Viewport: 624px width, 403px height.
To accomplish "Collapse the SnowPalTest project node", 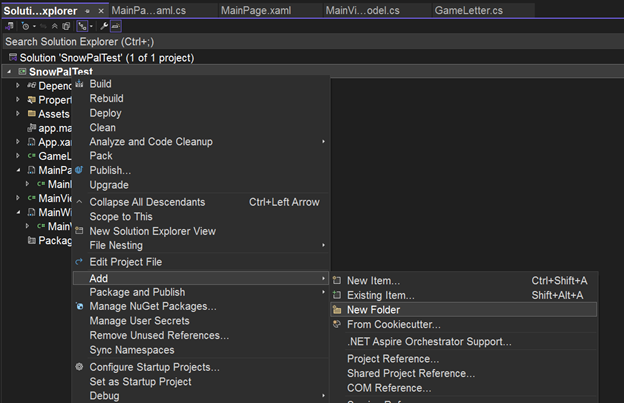I will pos(9,72).
